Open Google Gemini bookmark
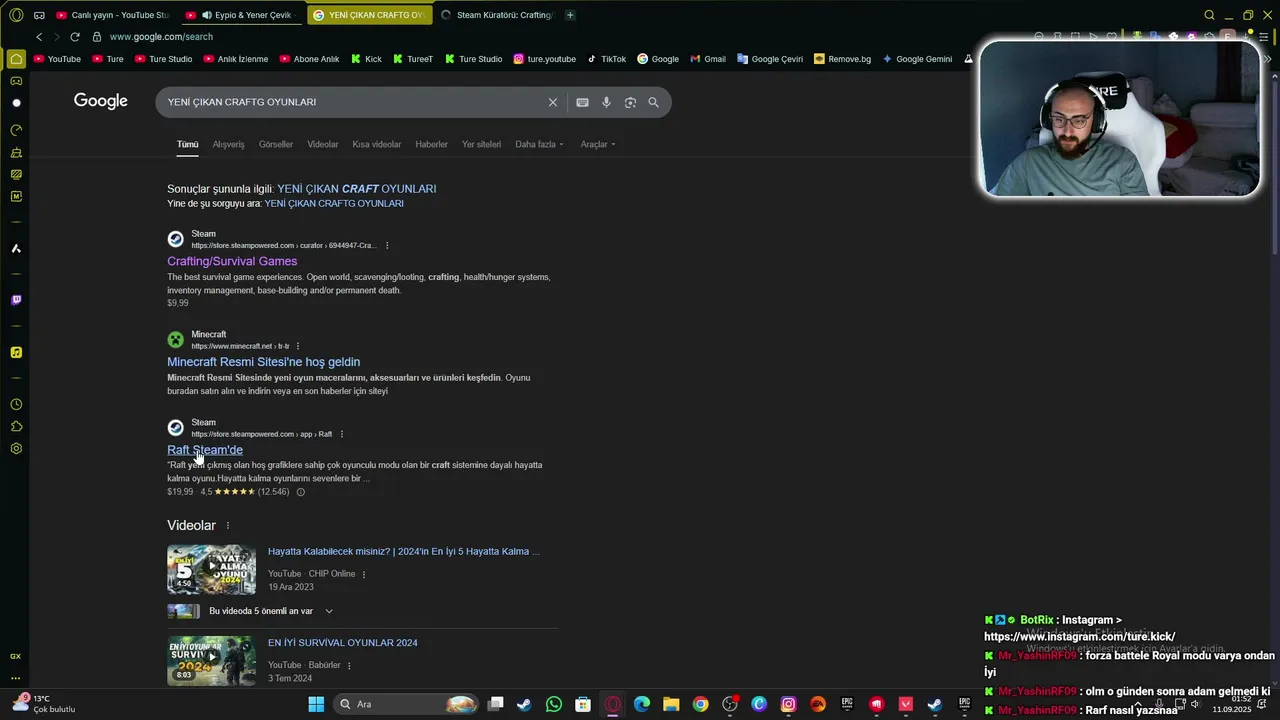Image resolution: width=1280 pixels, height=720 pixels. [916, 59]
